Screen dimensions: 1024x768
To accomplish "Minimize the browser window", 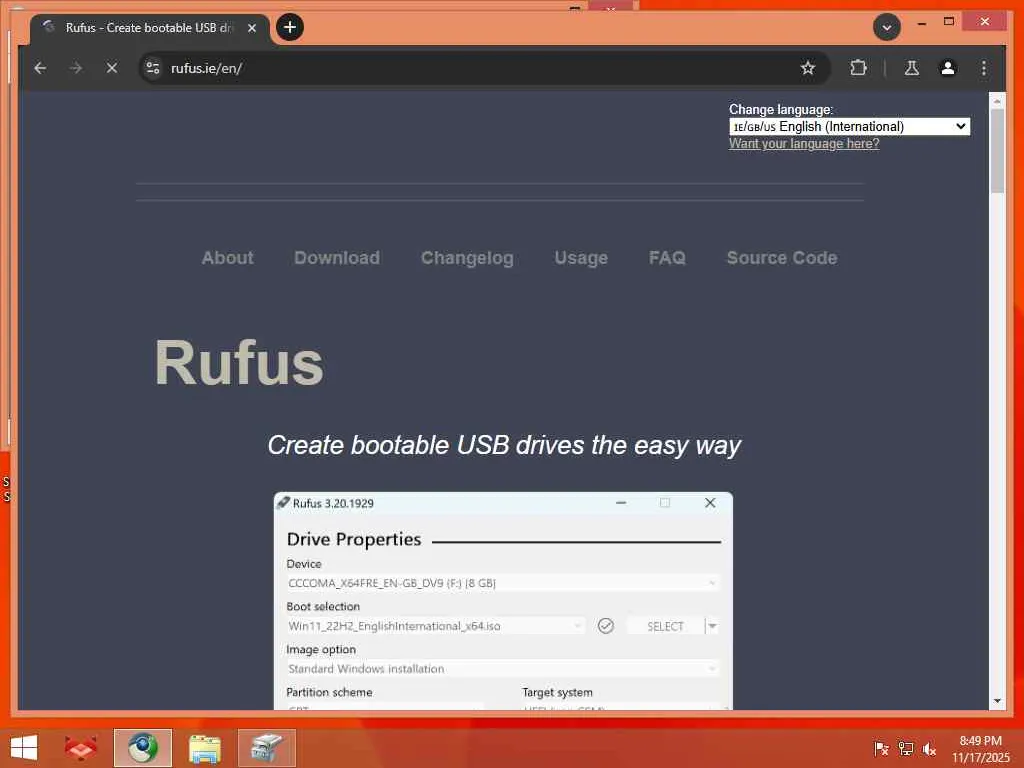I will 921,23.
